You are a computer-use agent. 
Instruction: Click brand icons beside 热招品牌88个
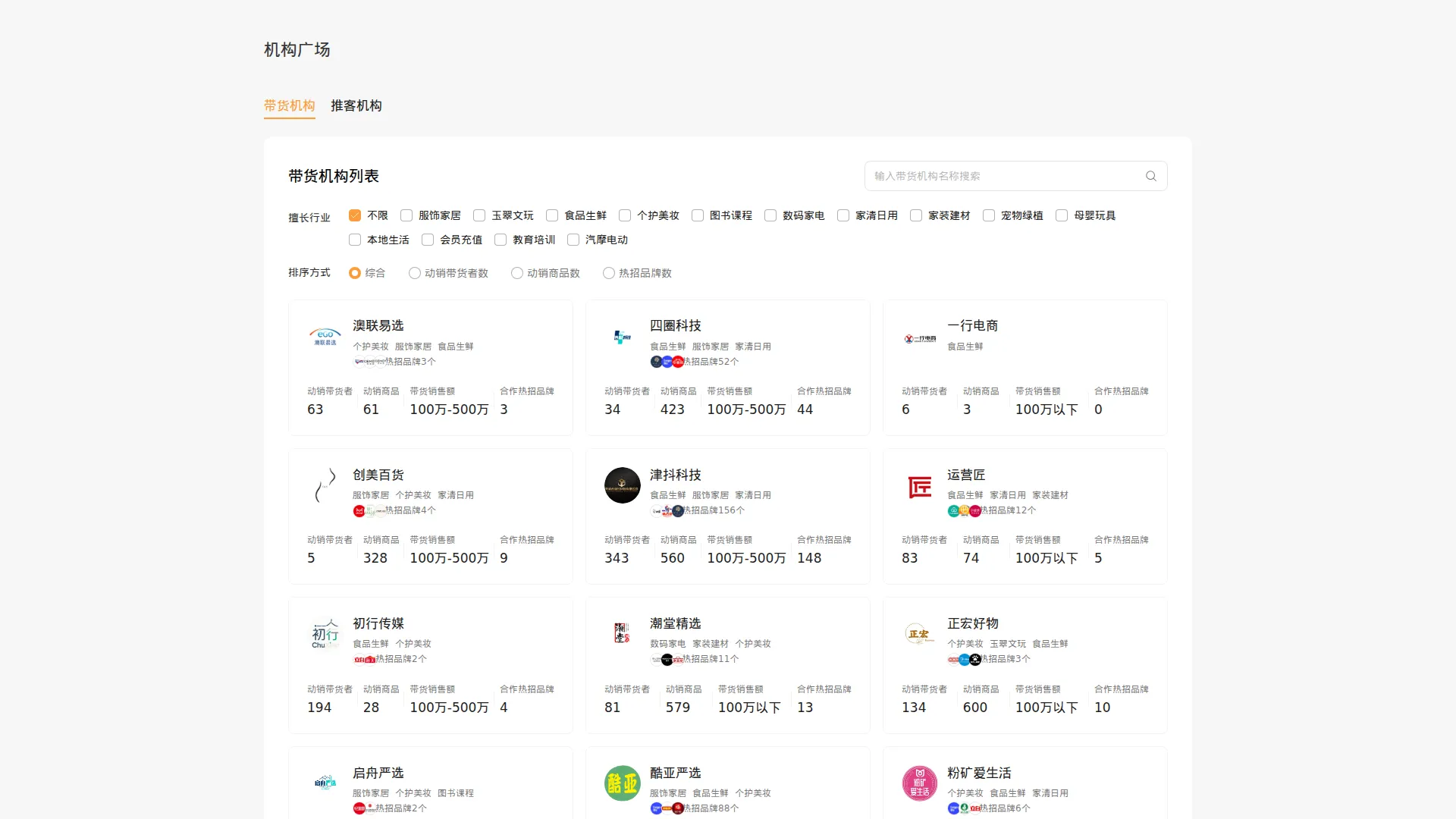667,808
